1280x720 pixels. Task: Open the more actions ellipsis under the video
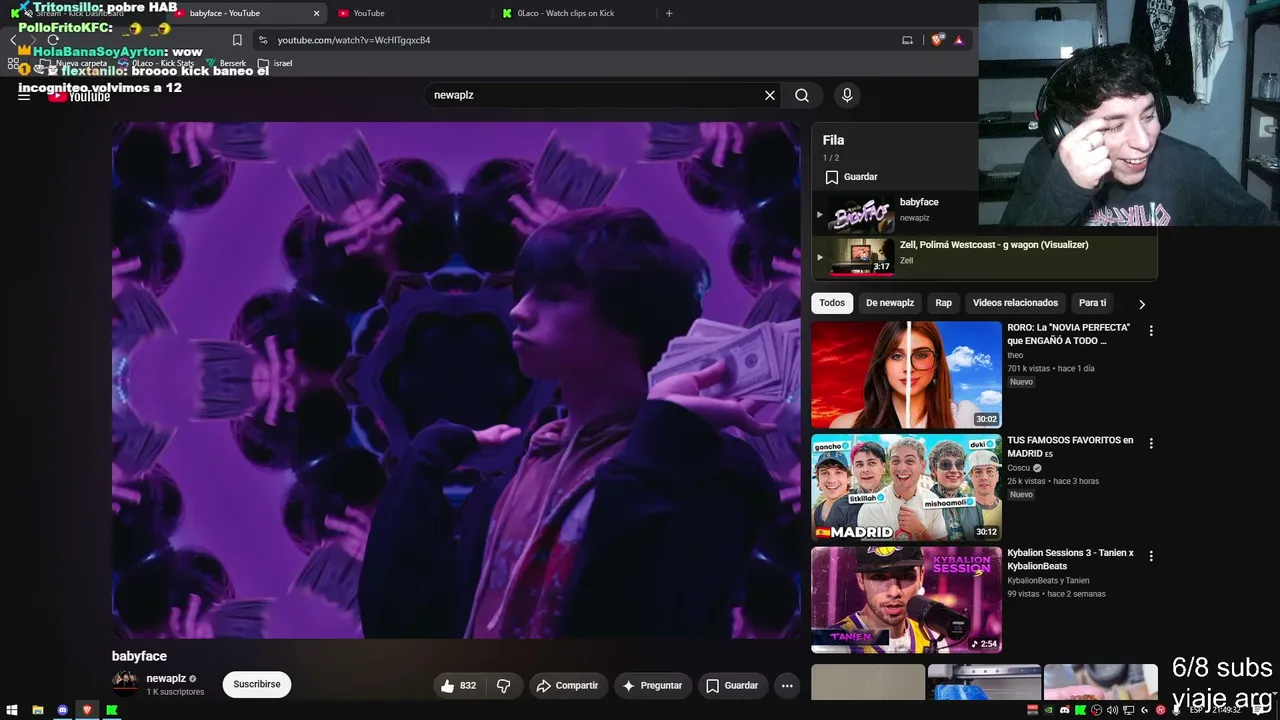[x=787, y=685]
